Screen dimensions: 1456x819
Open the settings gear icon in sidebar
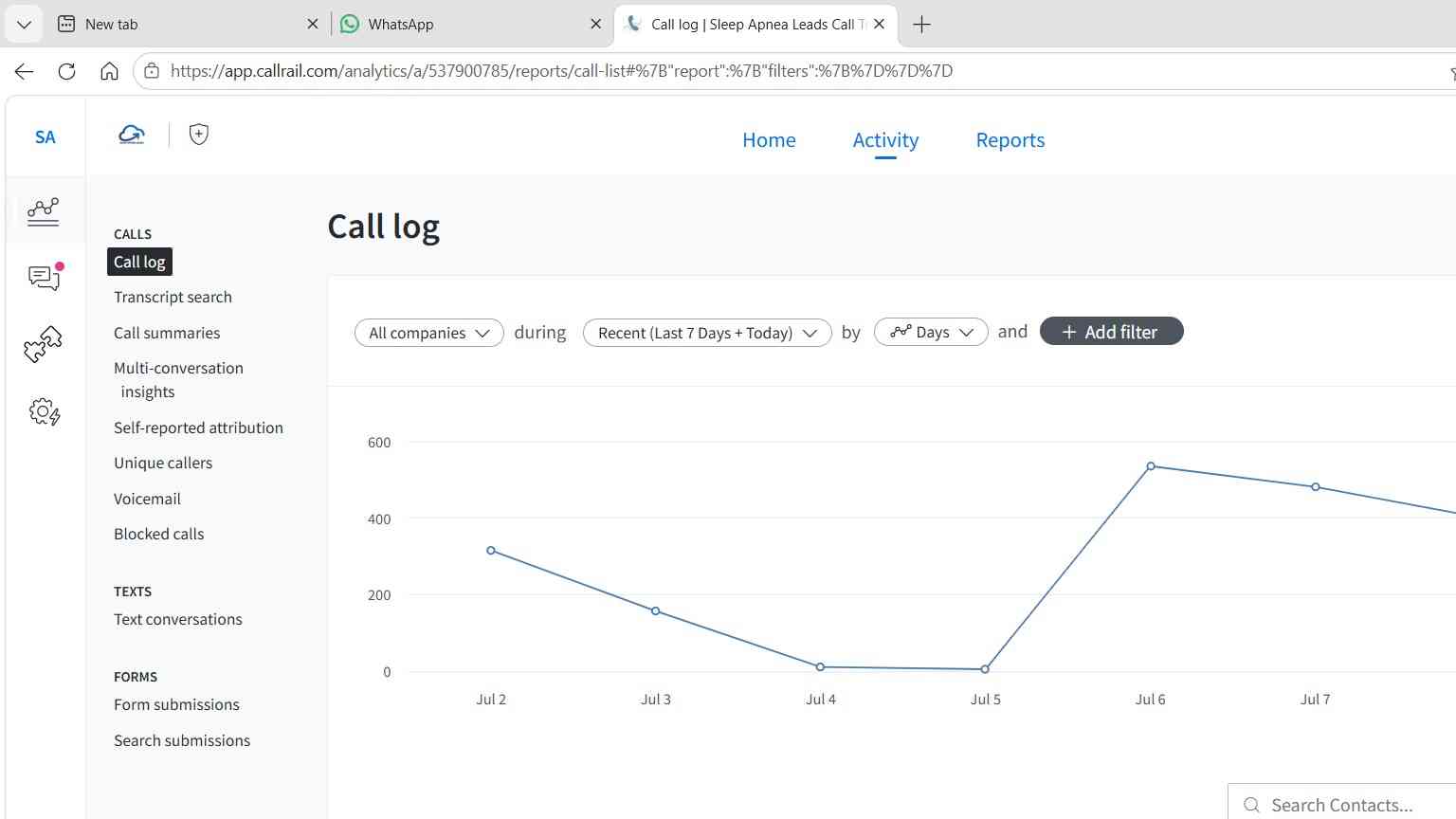click(45, 412)
